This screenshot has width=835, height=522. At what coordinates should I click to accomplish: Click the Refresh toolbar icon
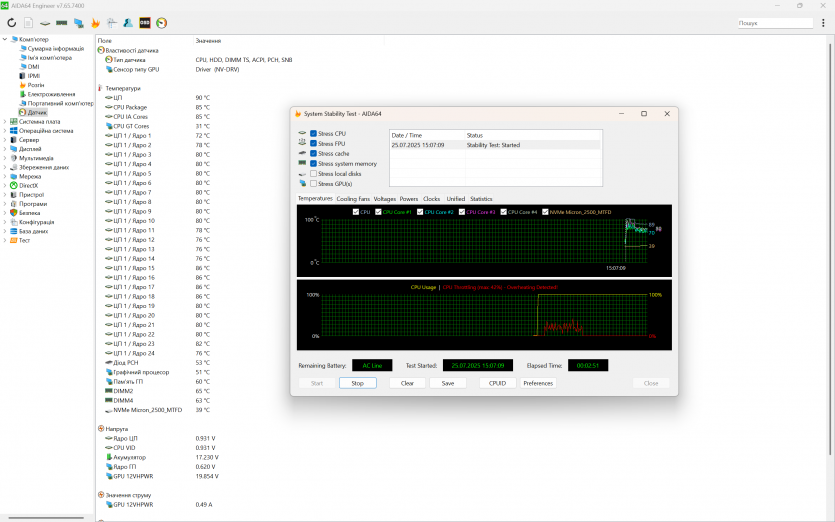(11, 22)
